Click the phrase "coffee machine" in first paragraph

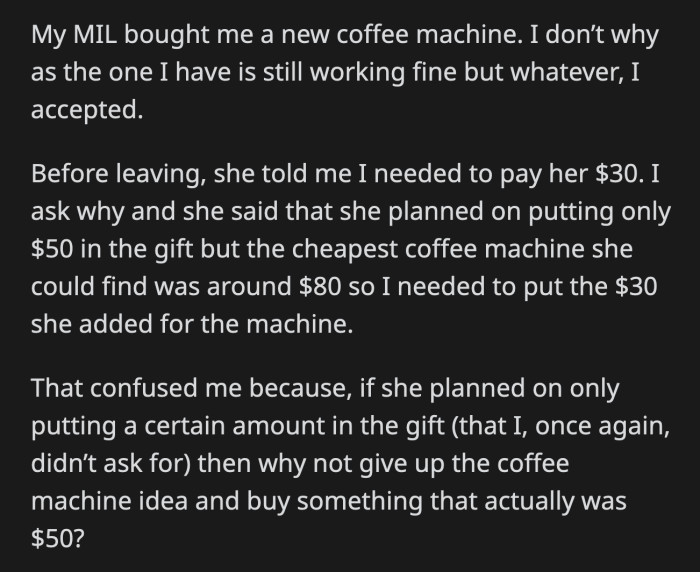(x=429, y=35)
